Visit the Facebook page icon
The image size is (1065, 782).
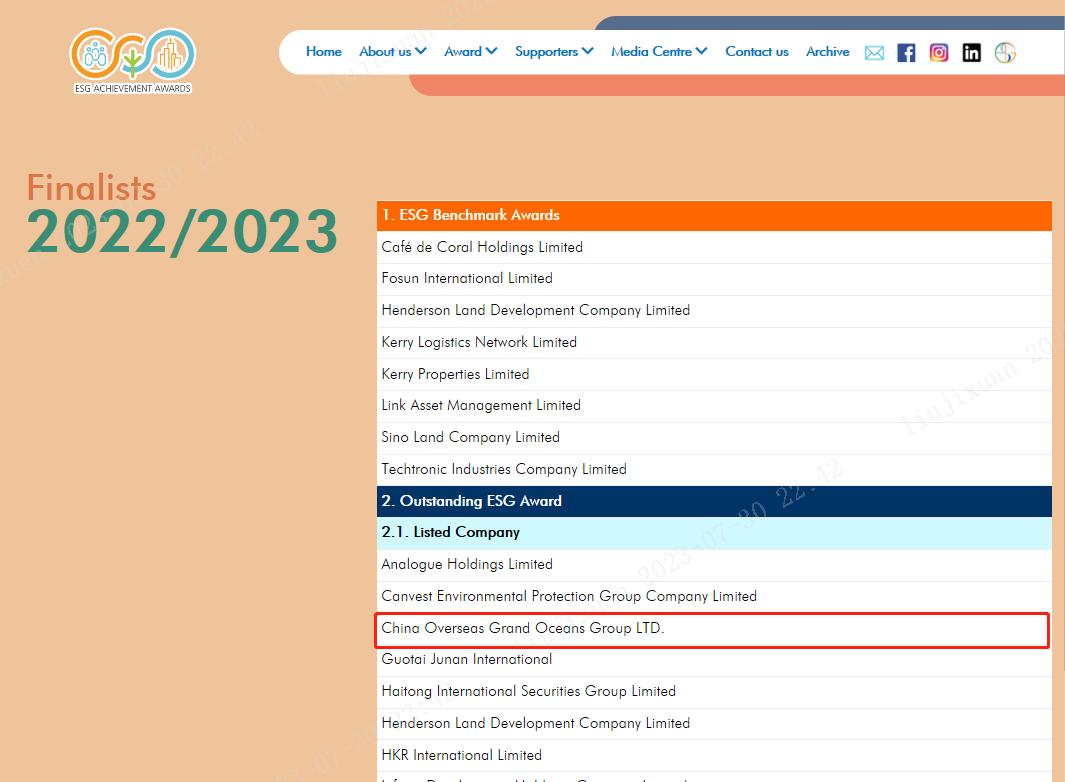(x=906, y=52)
